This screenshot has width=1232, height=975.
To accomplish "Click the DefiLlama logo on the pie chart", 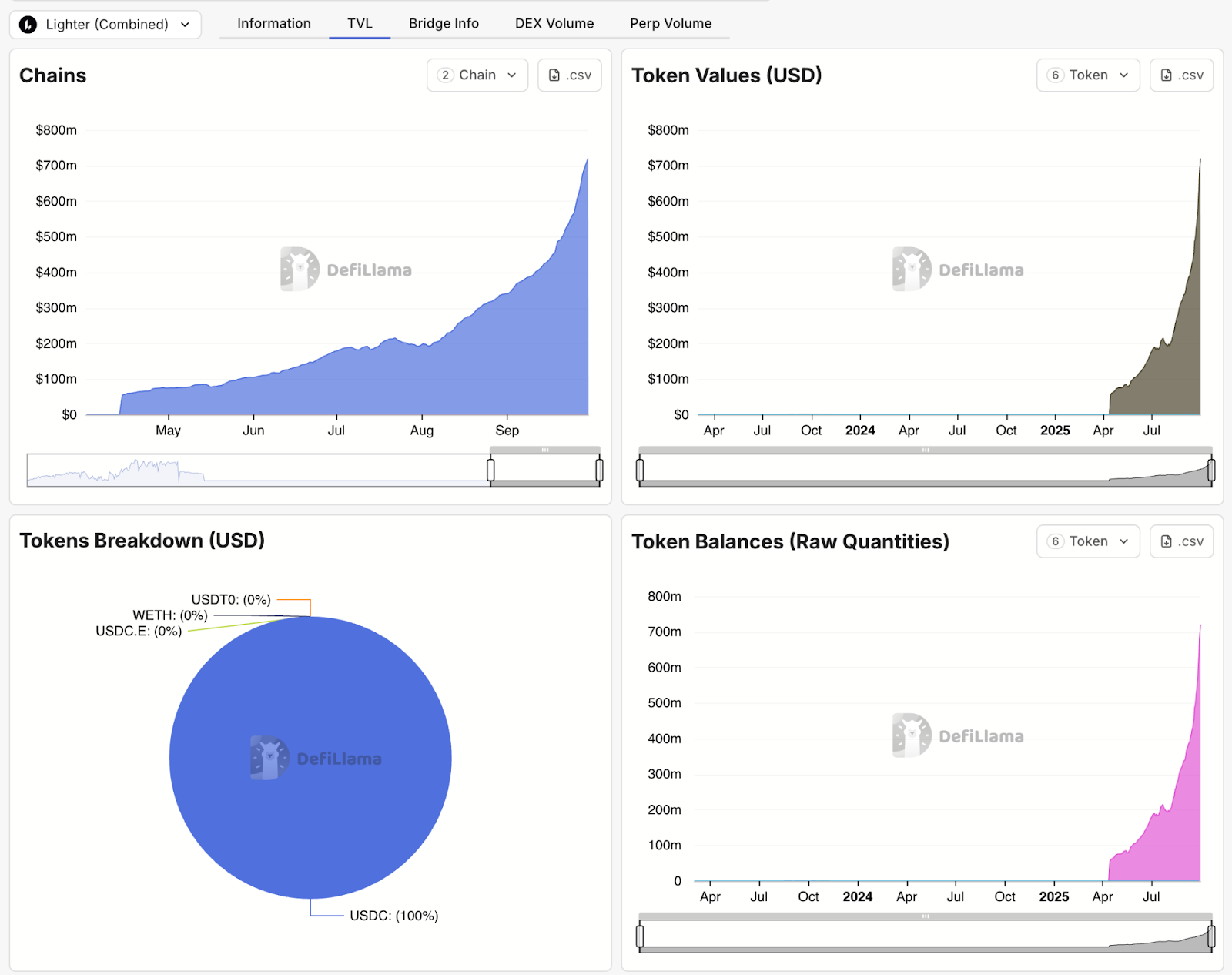I will point(269,758).
